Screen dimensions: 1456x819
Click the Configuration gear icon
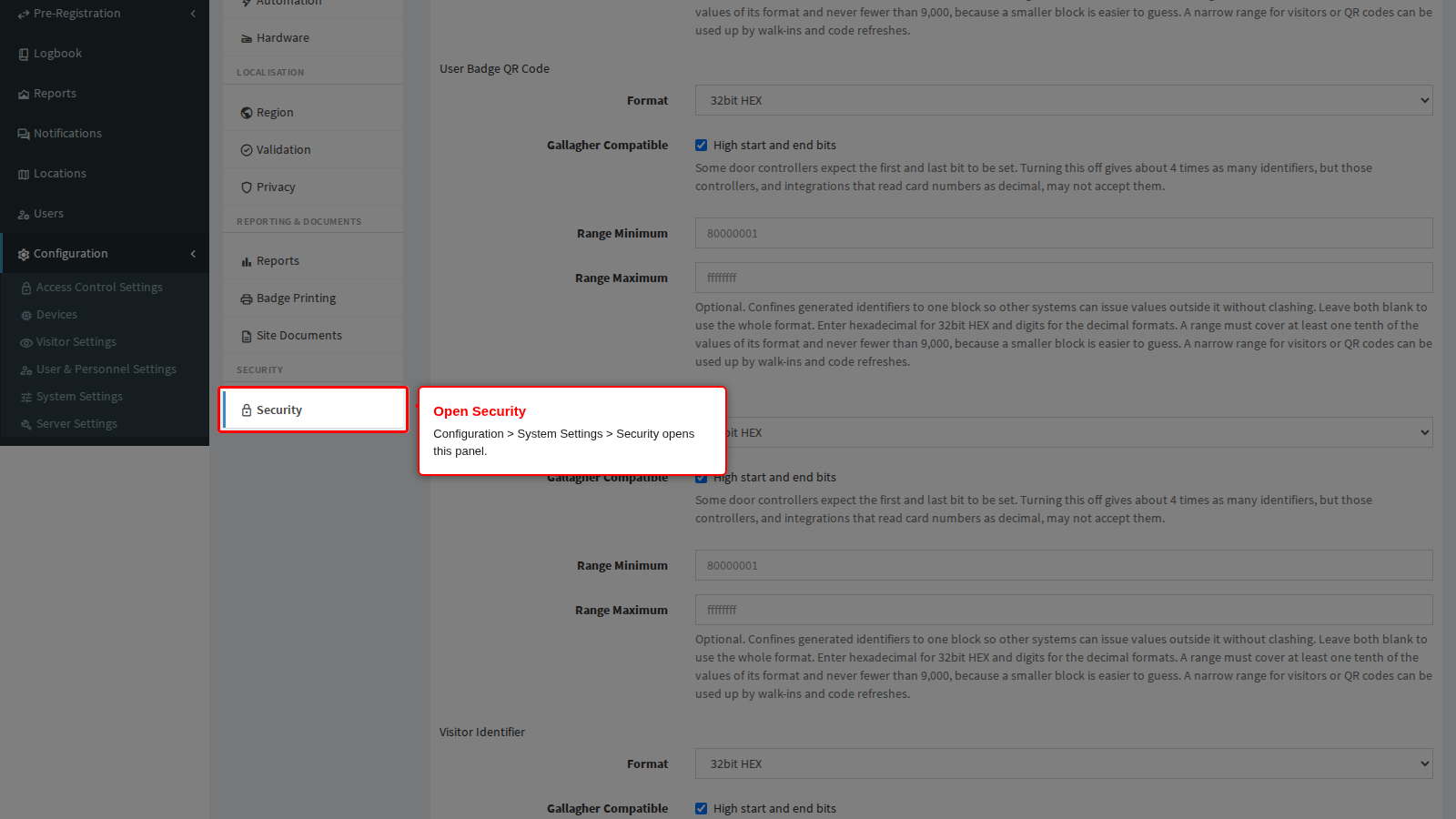pos(24,254)
